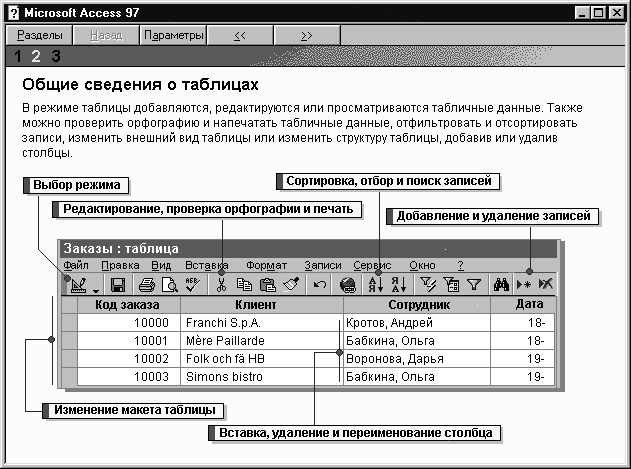
Task: Click the >> next topic button
Action: [x=307, y=35]
